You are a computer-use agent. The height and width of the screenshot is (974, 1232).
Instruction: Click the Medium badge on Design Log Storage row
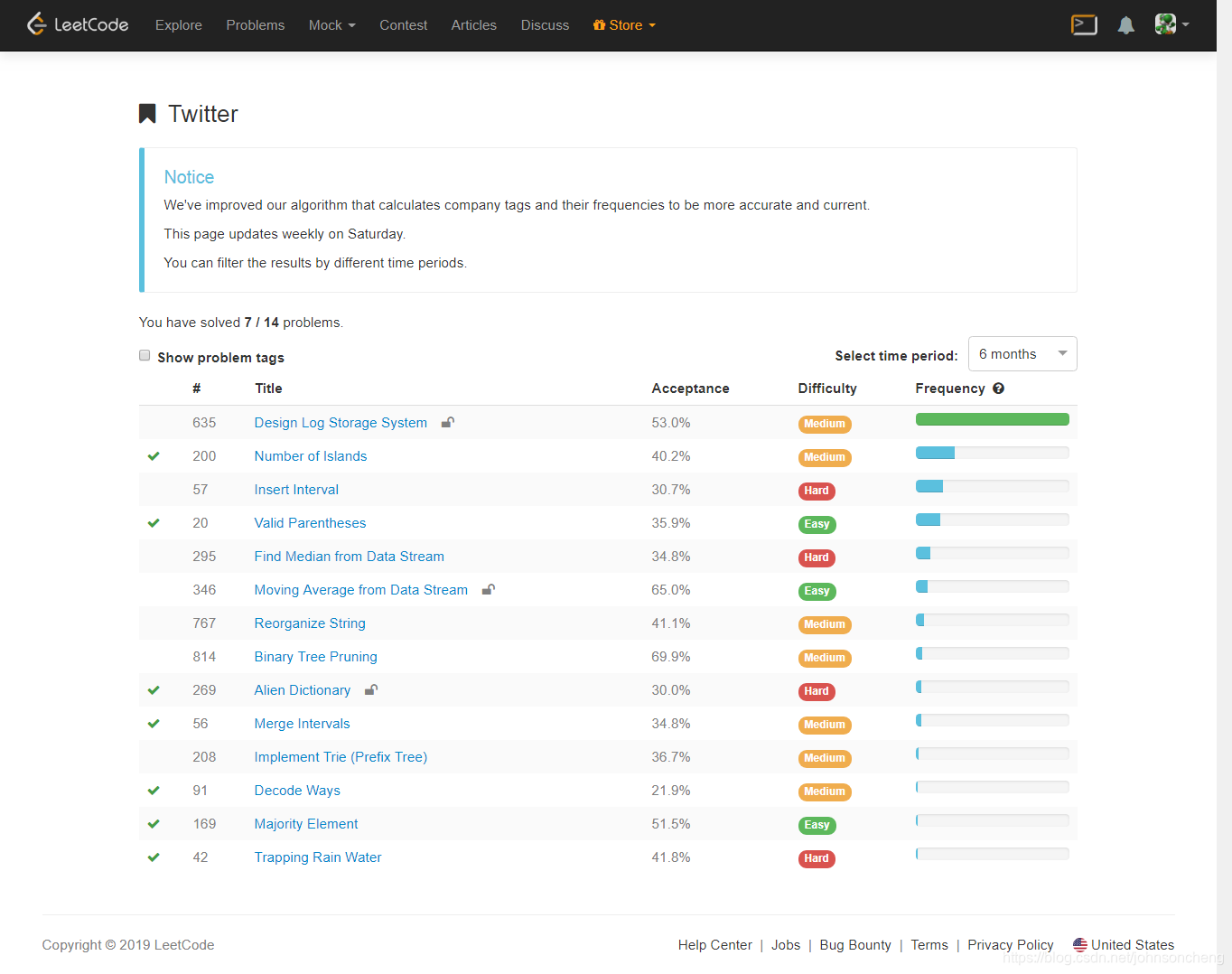[x=825, y=424]
